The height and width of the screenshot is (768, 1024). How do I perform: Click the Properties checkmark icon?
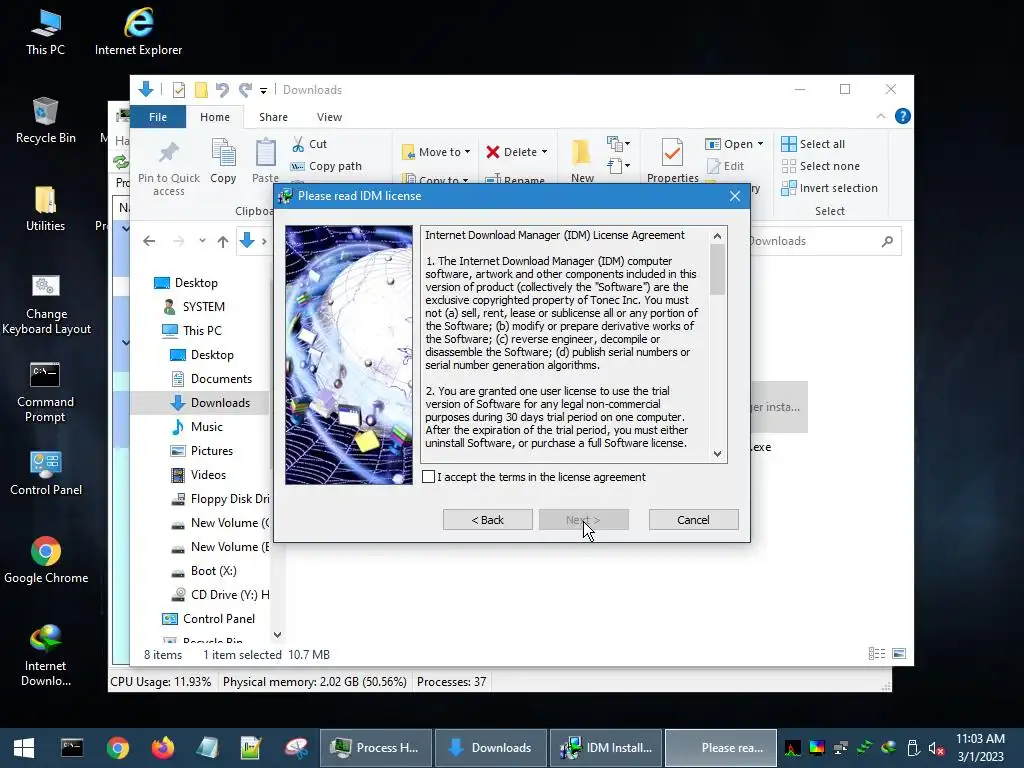click(x=672, y=153)
